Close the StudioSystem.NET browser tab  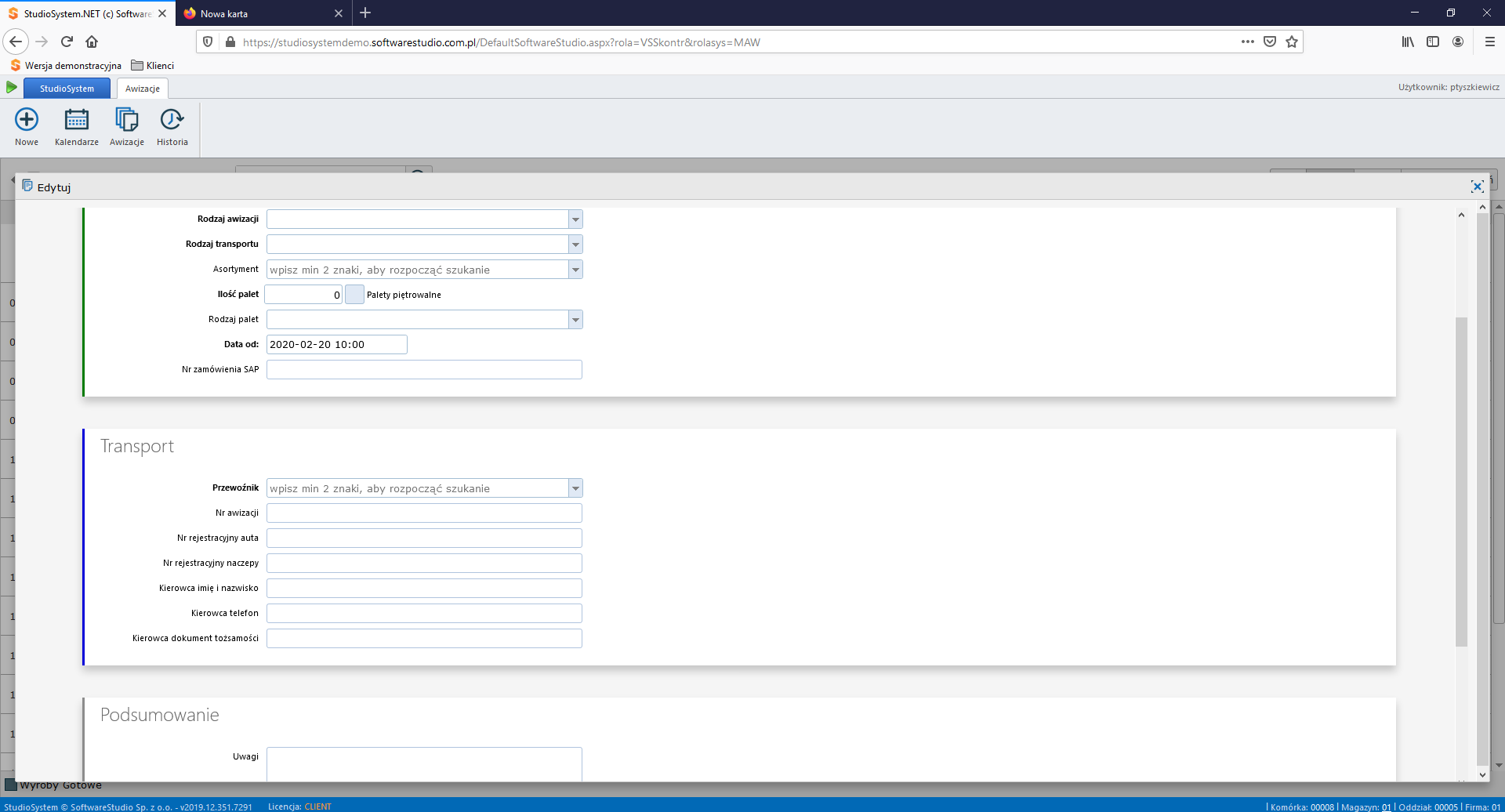[162, 13]
